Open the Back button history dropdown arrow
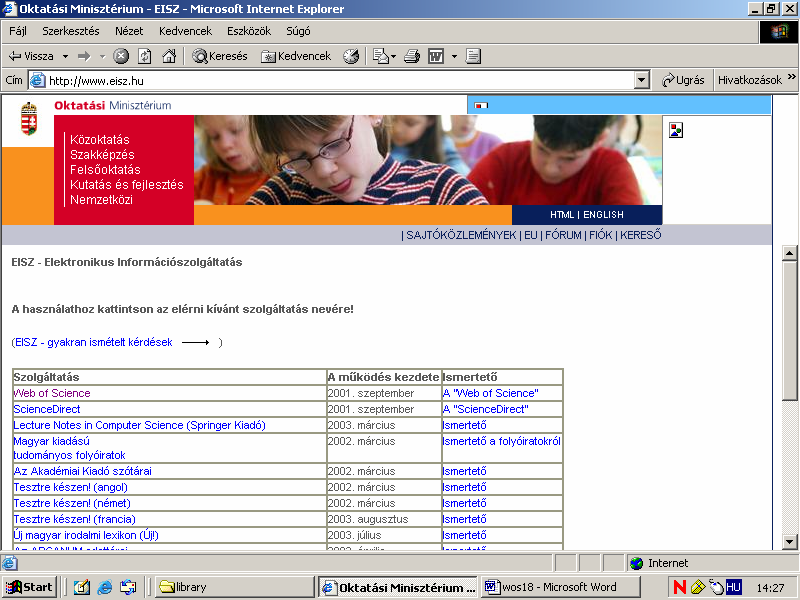800x600 pixels. 65,56
